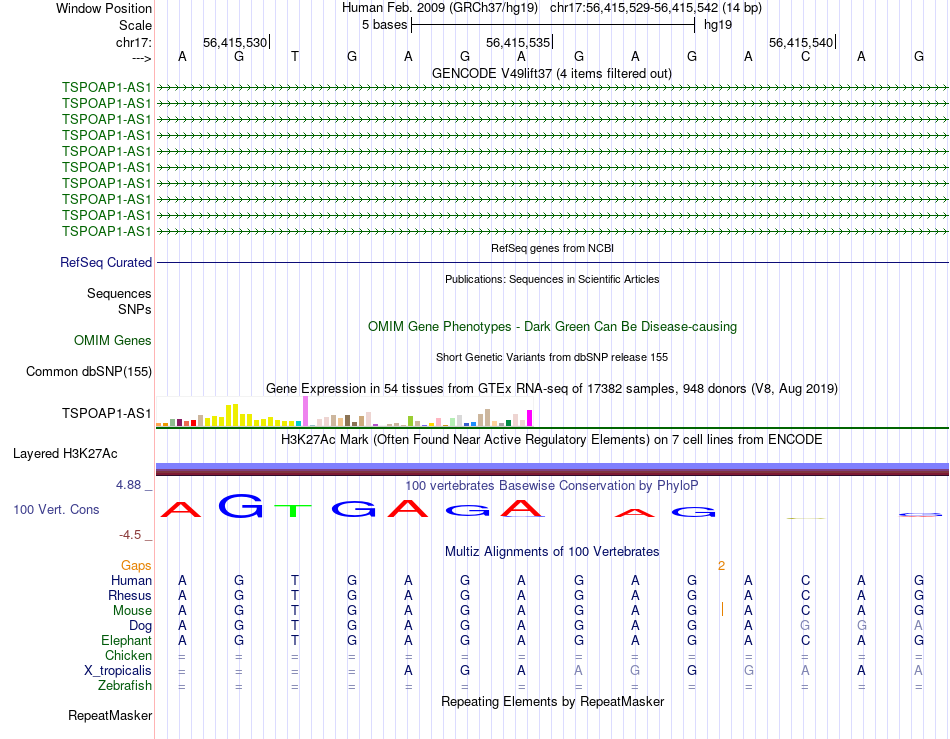Open the Publications: Sequences in Scientific Articles title
The image size is (950, 739).
(552, 279)
